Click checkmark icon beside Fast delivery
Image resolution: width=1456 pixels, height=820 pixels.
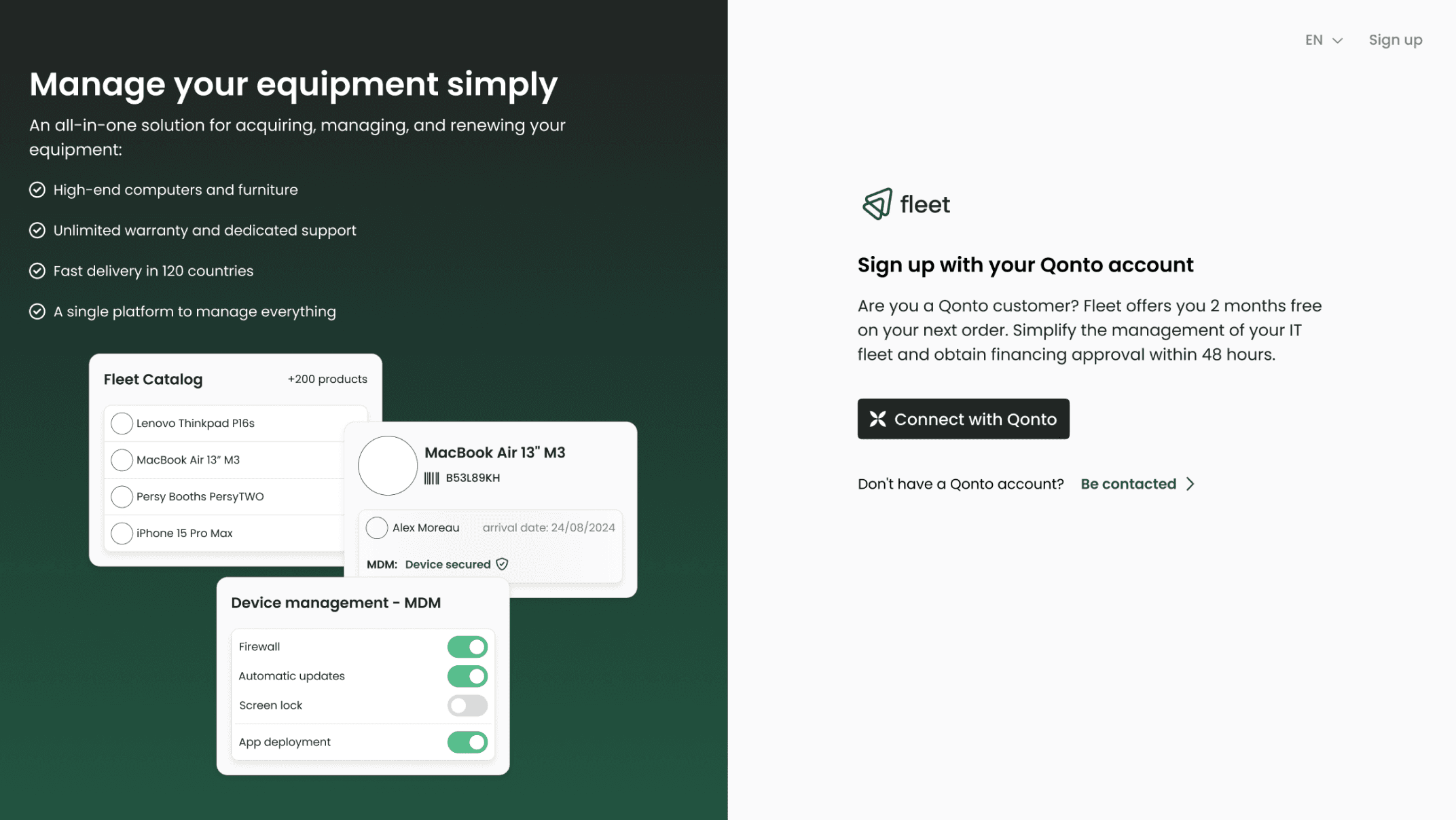pyautogui.click(x=37, y=271)
